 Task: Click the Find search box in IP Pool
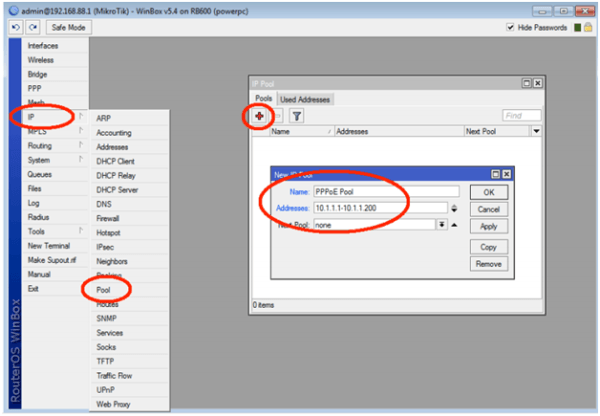point(522,116)
